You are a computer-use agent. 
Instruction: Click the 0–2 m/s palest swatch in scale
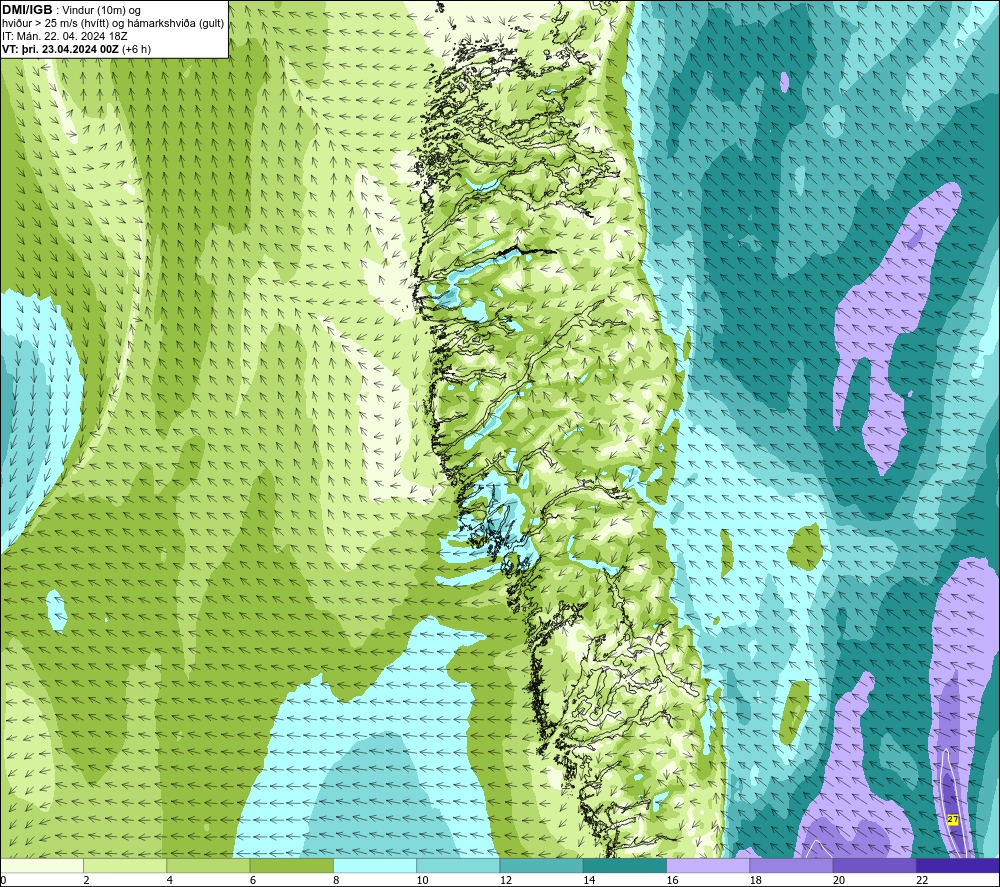coord(41,865)
